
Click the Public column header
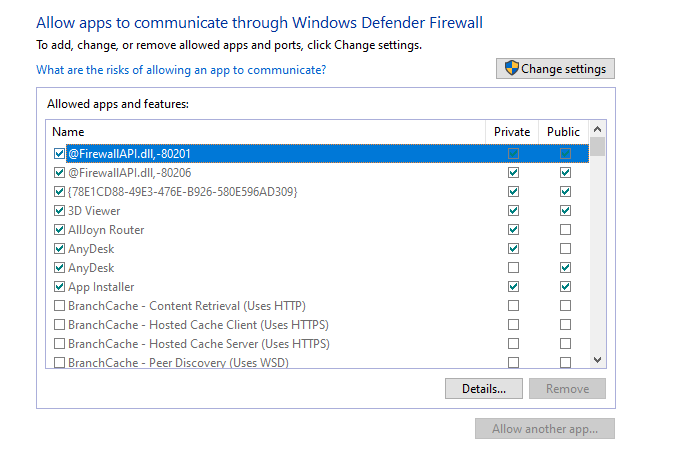click(564, 131)
